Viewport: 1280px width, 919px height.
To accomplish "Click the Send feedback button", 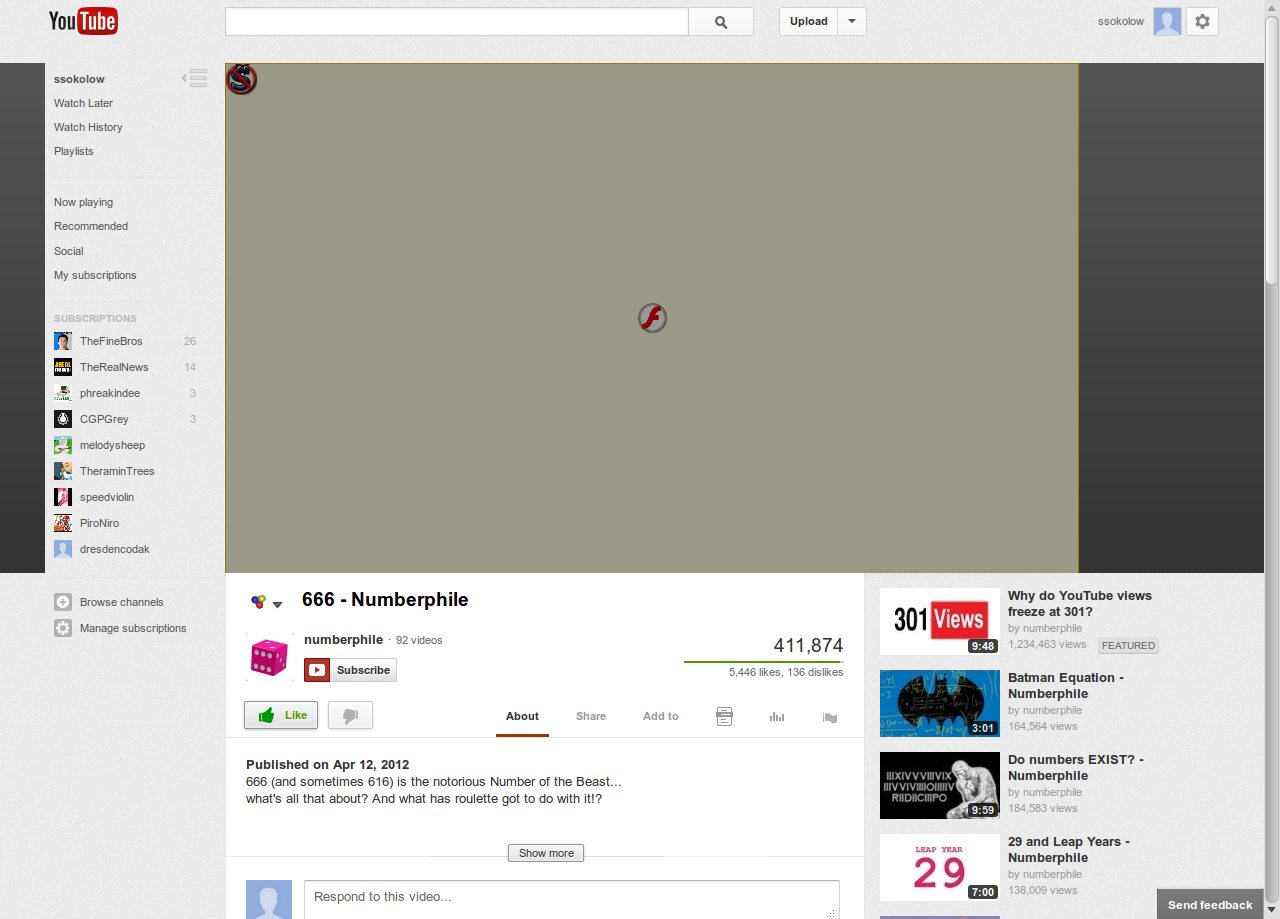I will point(1210,903).
